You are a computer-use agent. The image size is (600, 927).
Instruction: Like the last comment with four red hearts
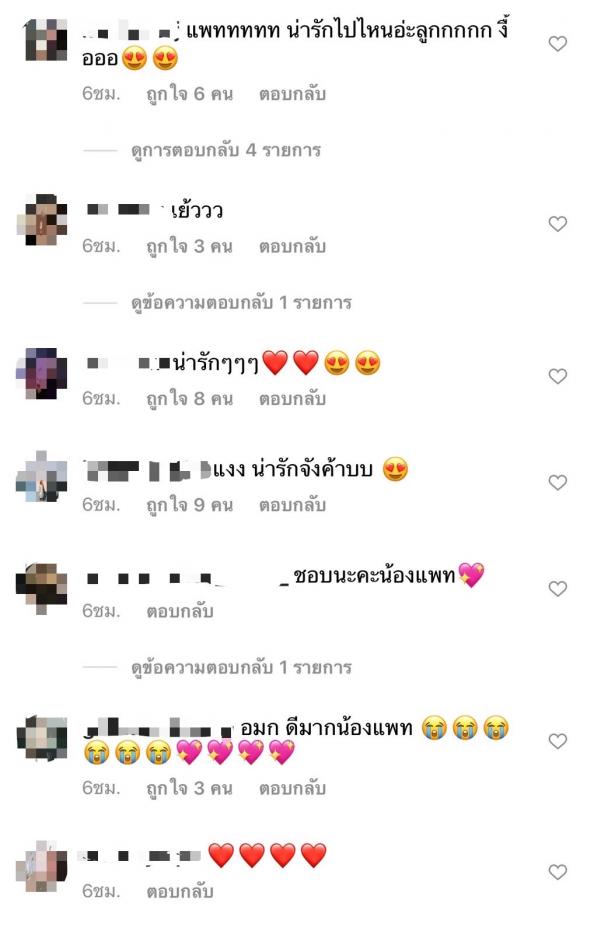[557, 872]
